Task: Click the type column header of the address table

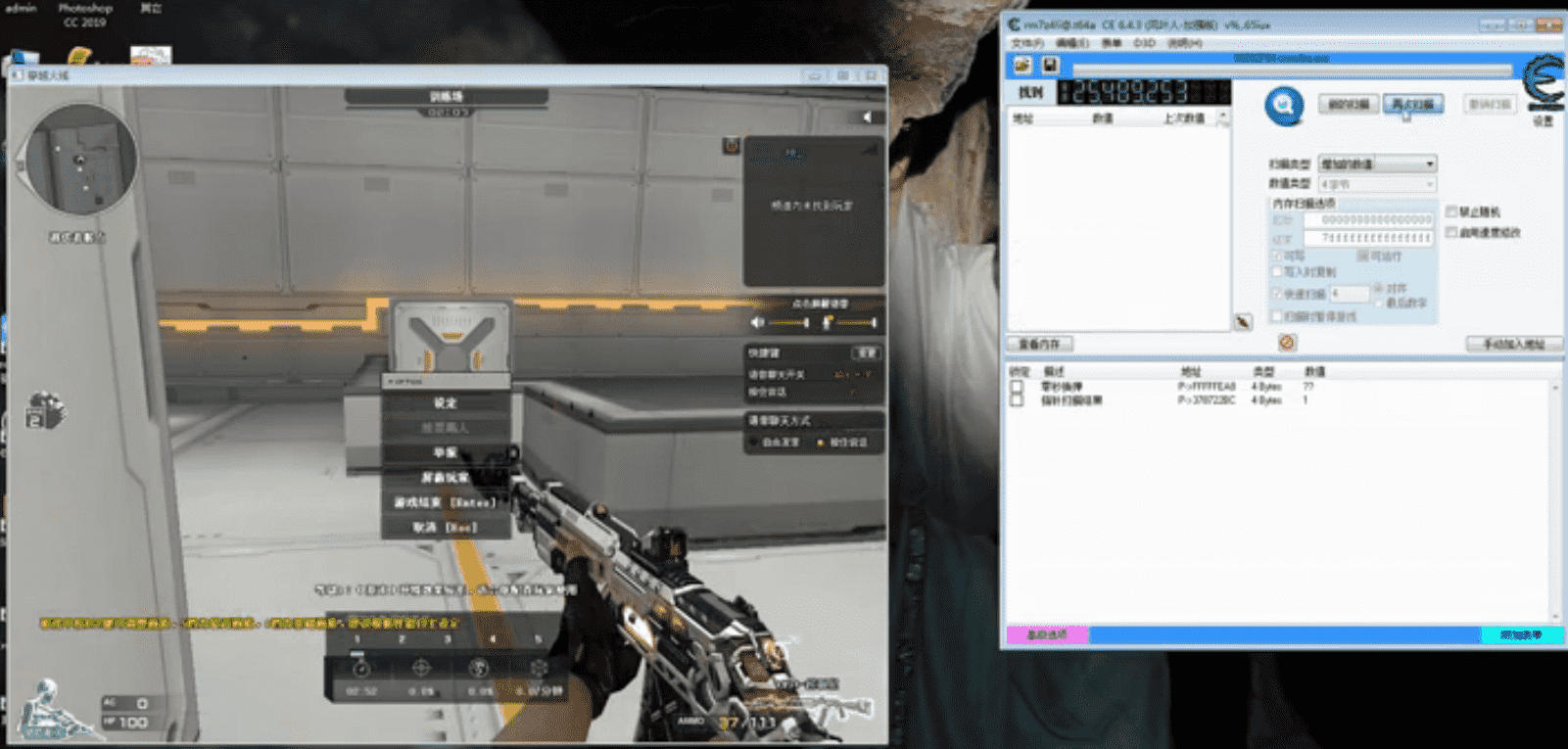Action: 1263,372
